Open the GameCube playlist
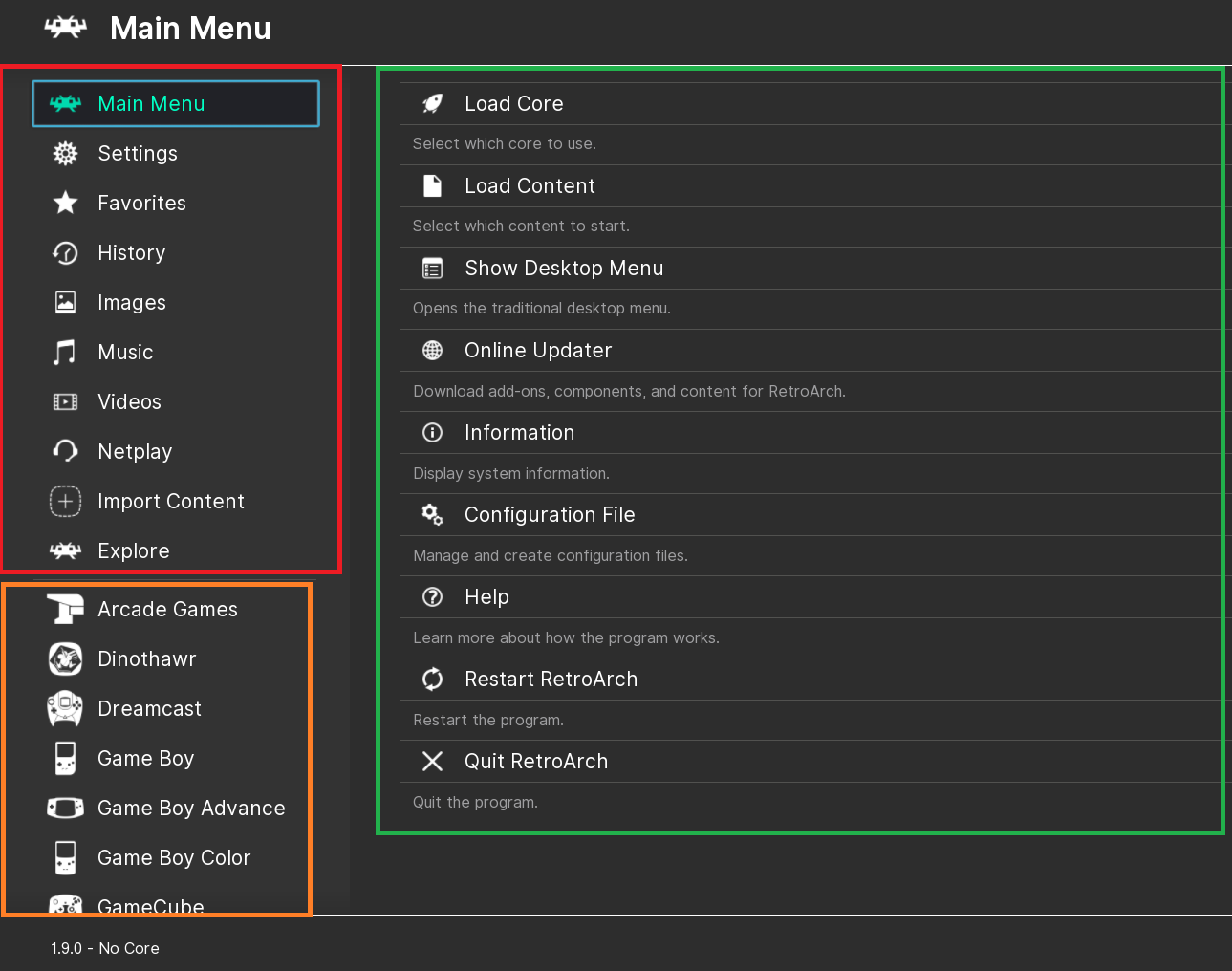This screenshot has height=971, width=1232. coord(176,902)
